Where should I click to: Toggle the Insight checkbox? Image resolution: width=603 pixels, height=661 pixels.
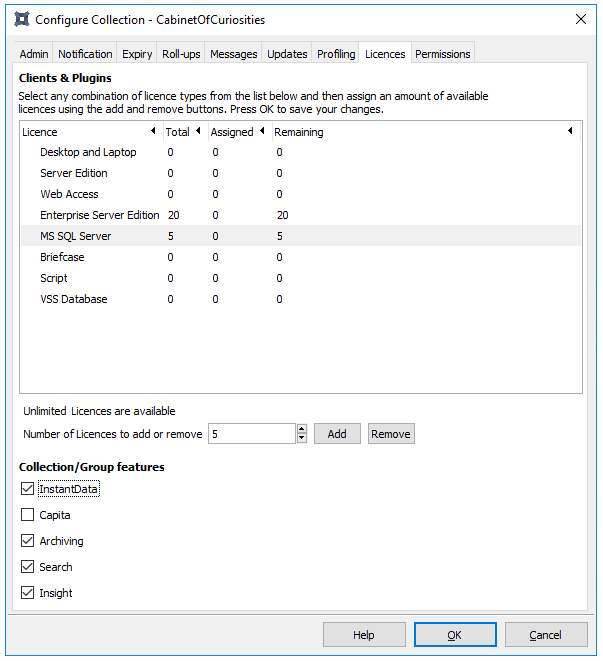tap(27, 593)
